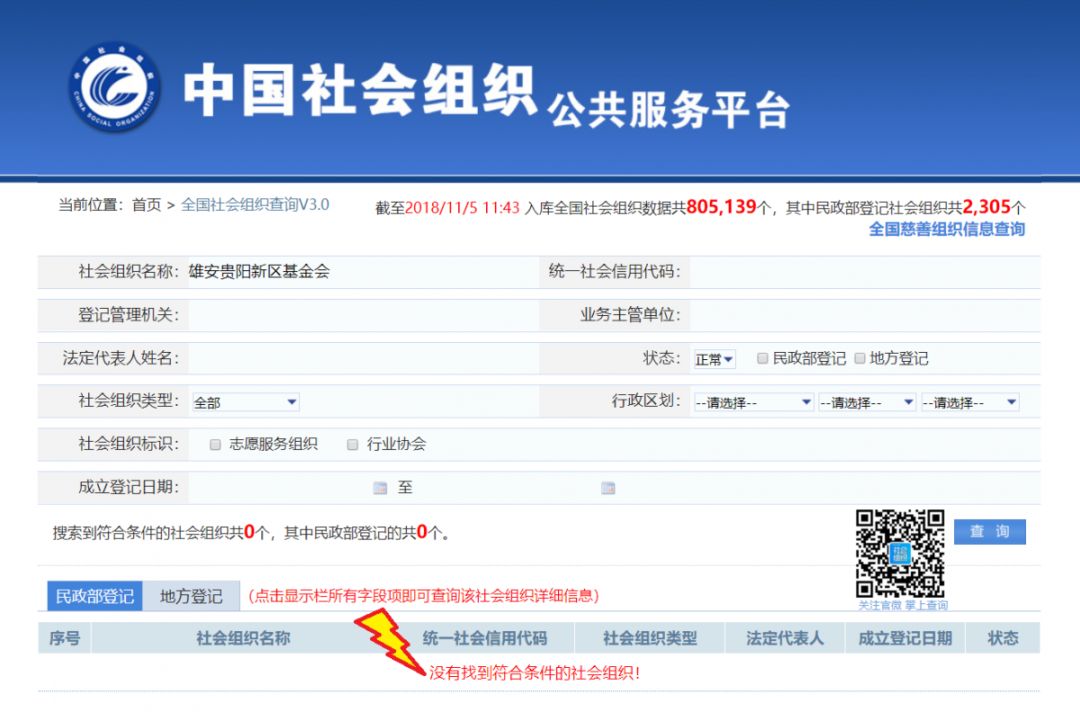Click 序号 column header

[64, 638]
